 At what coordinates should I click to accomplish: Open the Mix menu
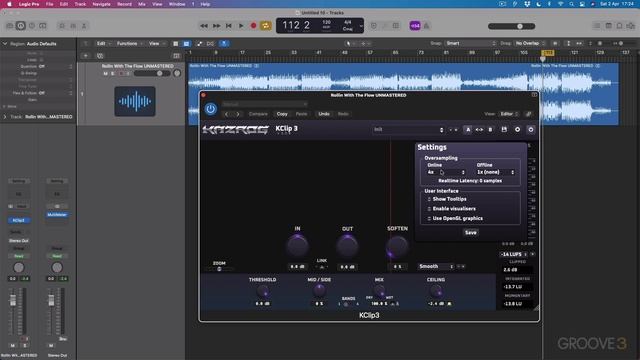pos(142,4)
